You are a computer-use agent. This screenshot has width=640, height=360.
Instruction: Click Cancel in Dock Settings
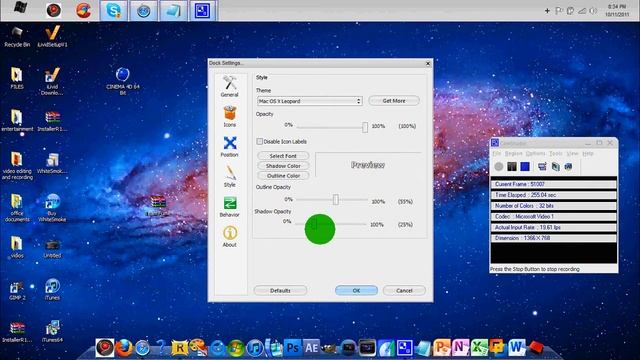click(404, 291)
